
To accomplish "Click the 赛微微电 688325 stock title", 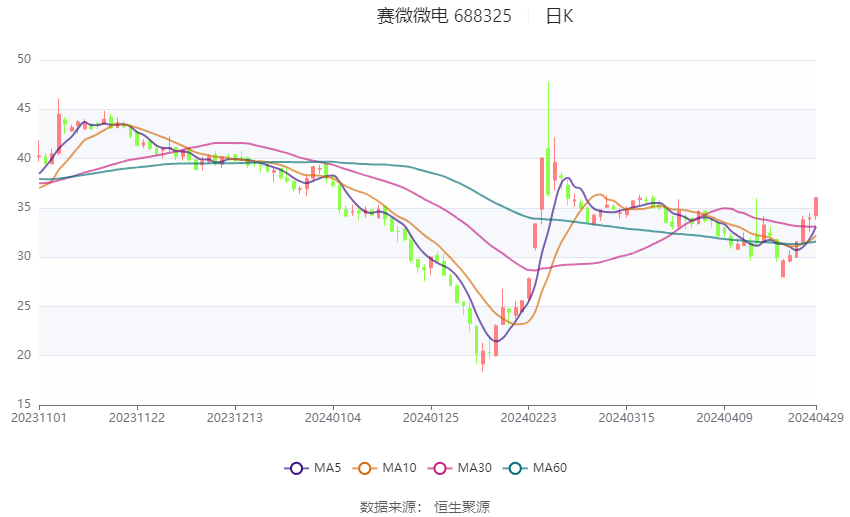I will click(x=444, y=16).
